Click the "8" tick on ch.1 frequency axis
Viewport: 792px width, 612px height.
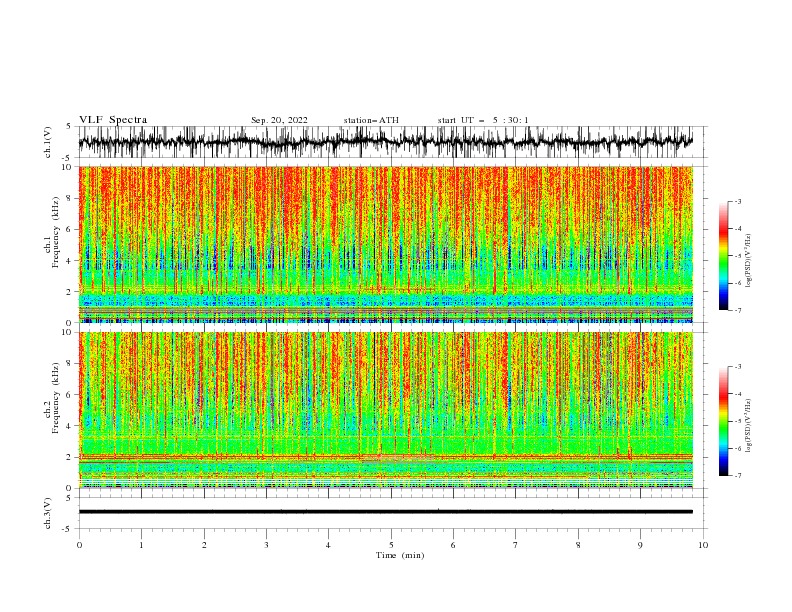[x=70, y=198]
